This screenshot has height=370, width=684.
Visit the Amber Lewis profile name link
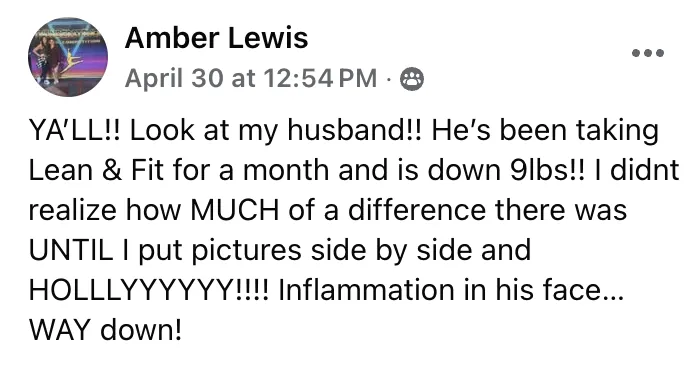(x=216, y=38)
